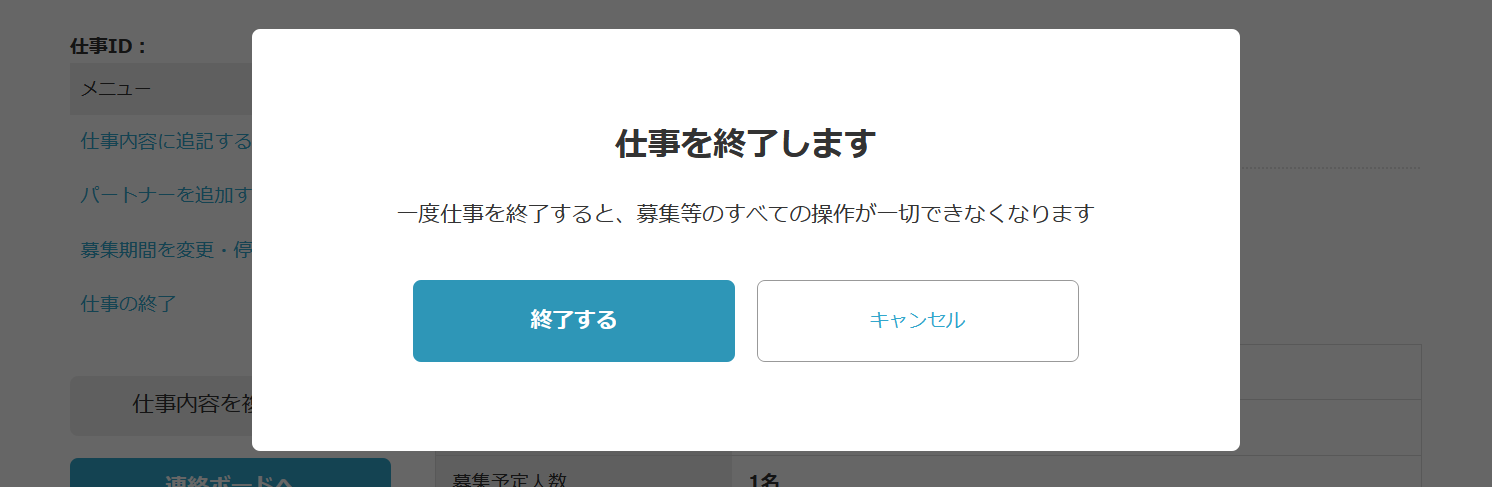1492x487 pixels.
Task: Click the キャンセル button in dialog
Action: coord(917,321)
